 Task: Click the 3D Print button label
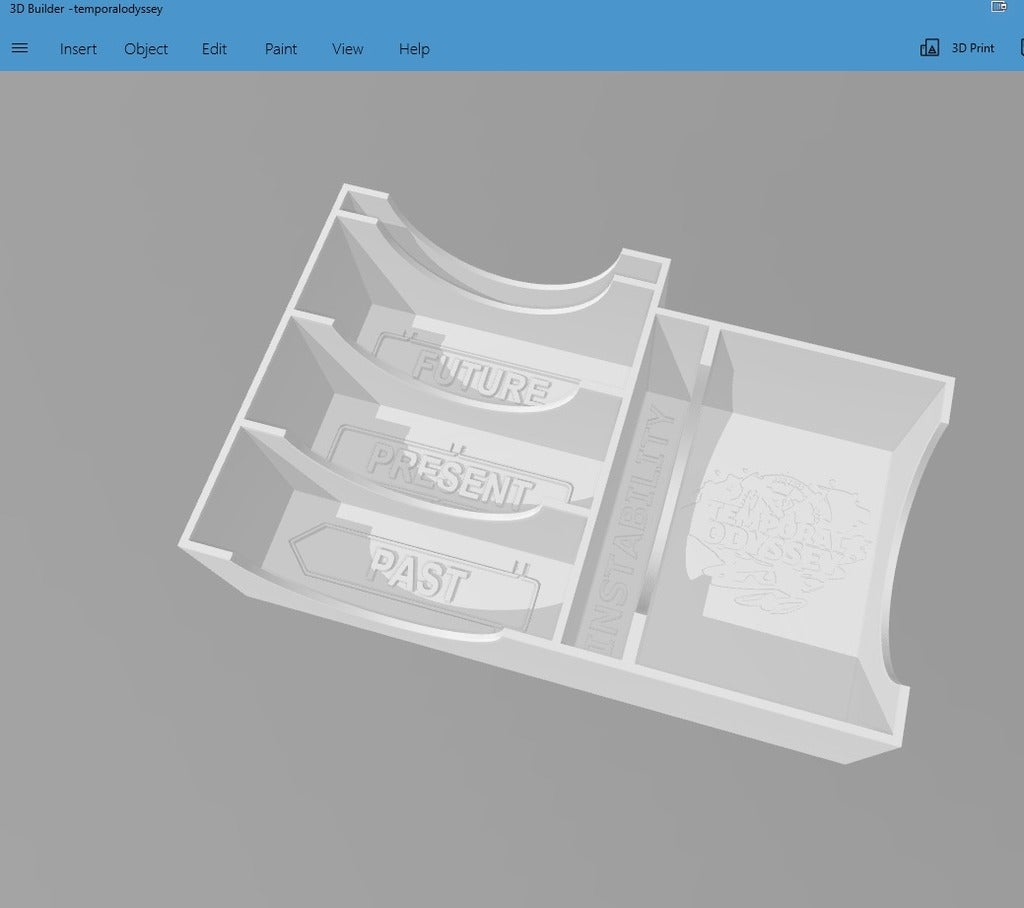tap(972, 48)
